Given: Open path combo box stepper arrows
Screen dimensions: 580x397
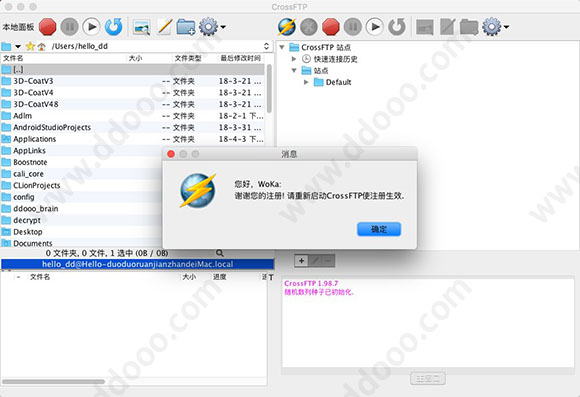Looking at the screenshot, I should pos(266,46).
